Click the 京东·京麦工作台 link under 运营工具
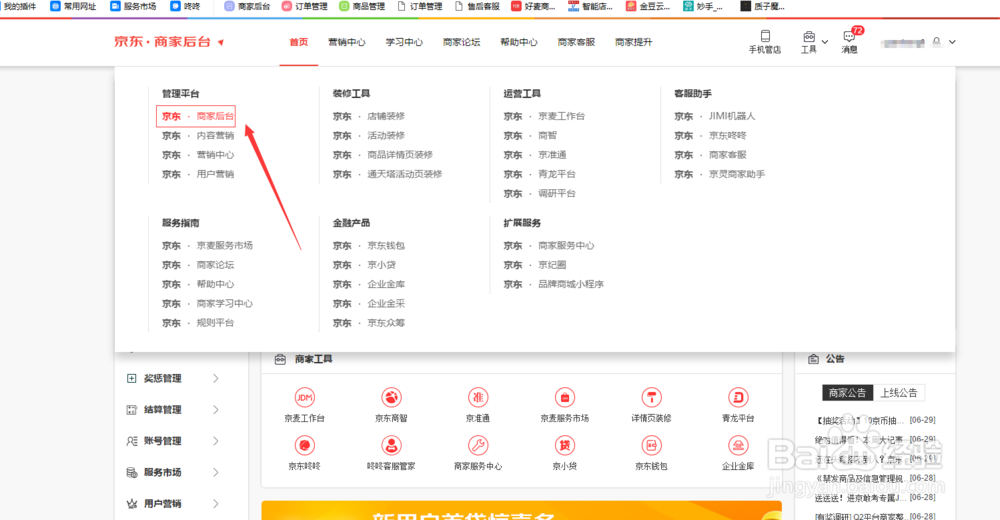 [544, 116]
